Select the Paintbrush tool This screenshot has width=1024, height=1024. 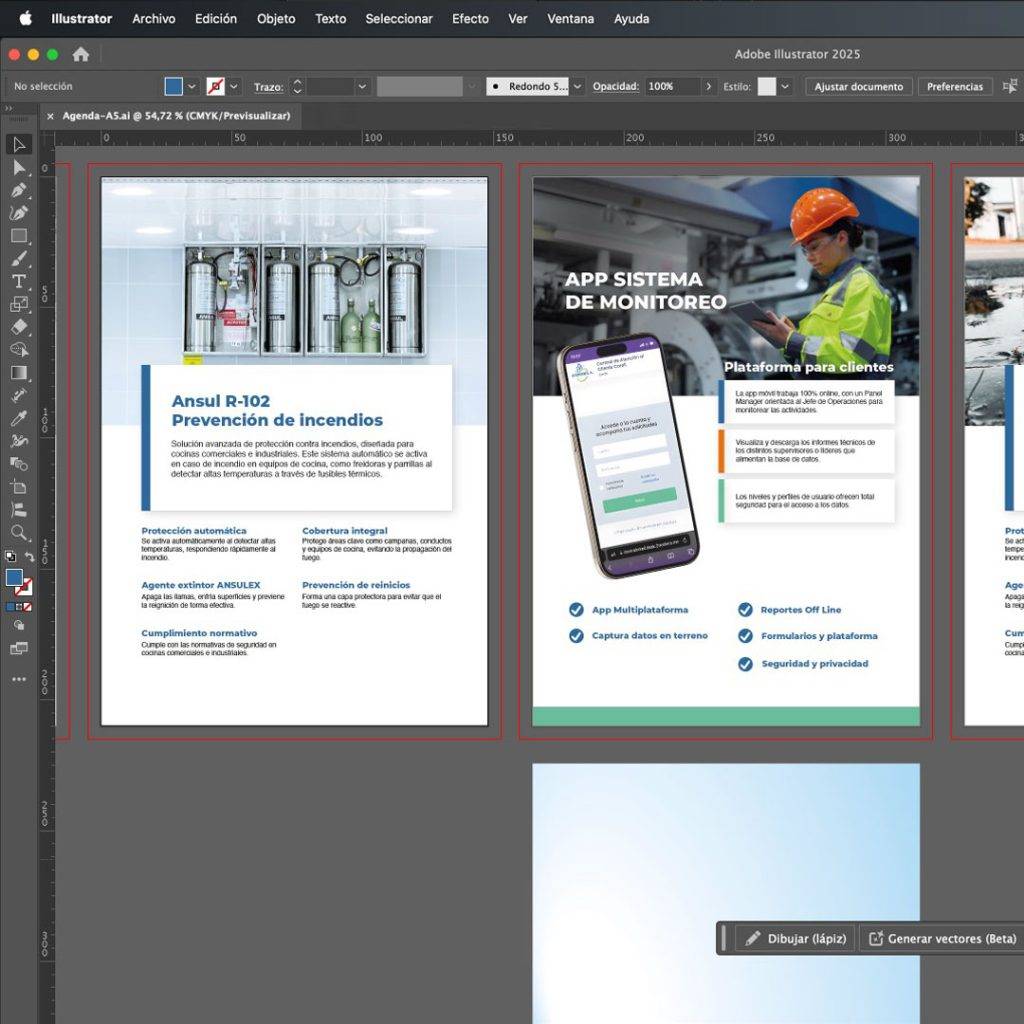pyautogui.click(x=19, y=259)
